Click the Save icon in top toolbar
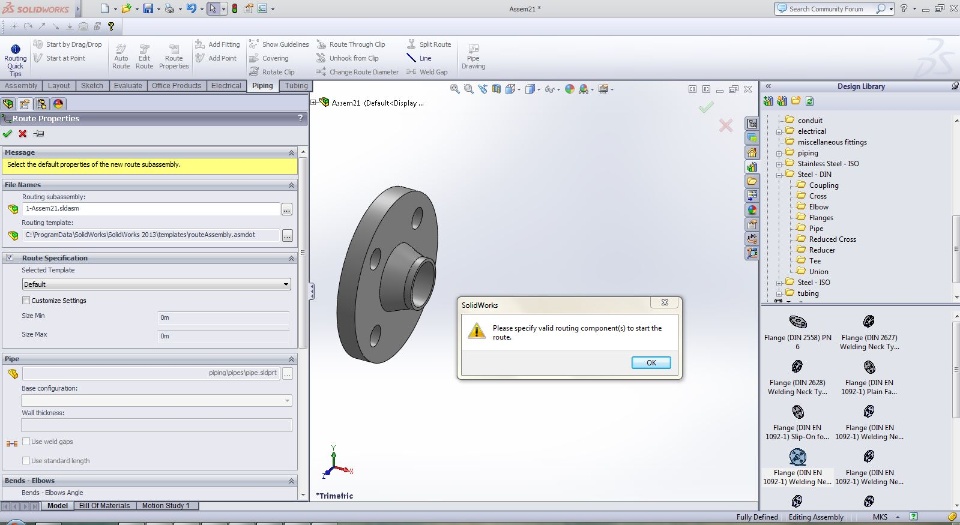This screenshot has width=960, height=525. tap(148, 9)
